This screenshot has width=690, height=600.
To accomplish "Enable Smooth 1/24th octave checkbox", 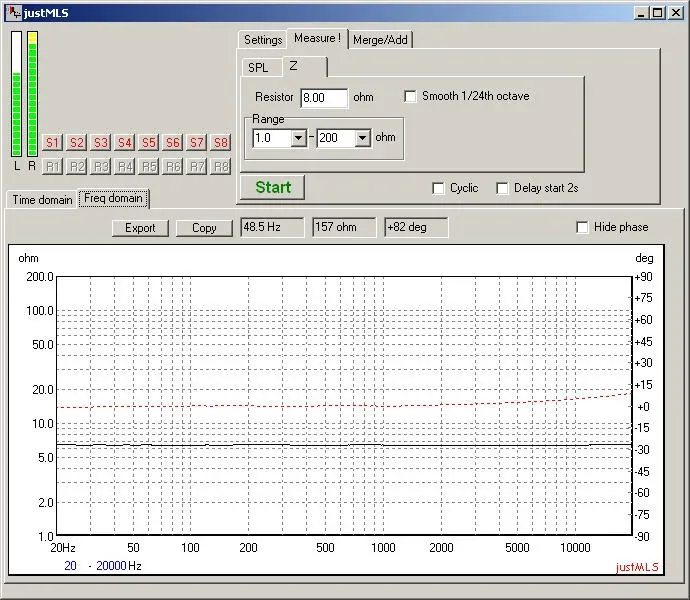I will 410,96.
